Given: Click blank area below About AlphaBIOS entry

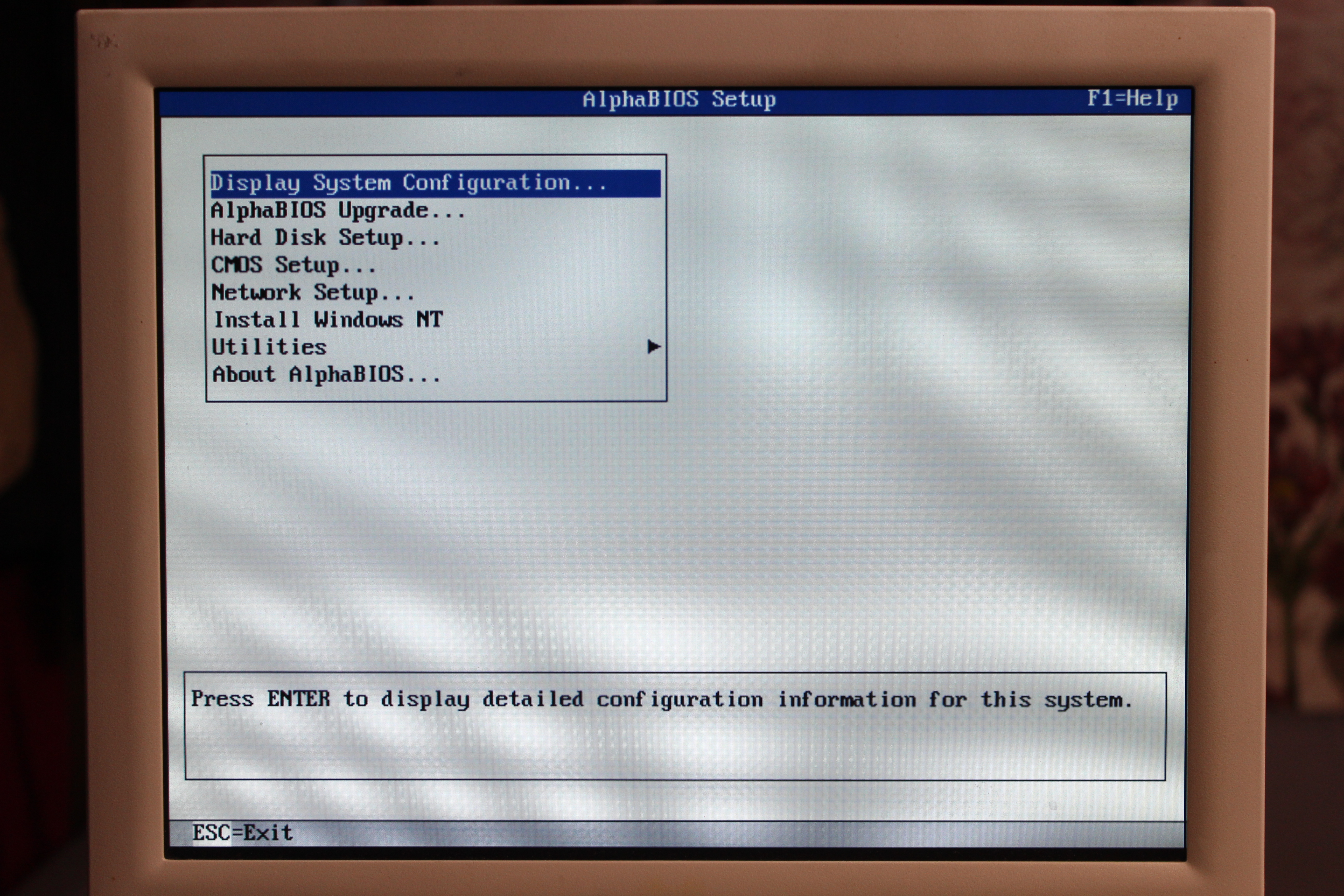Looking at the screenshot, I should click(x=434, y=392).
